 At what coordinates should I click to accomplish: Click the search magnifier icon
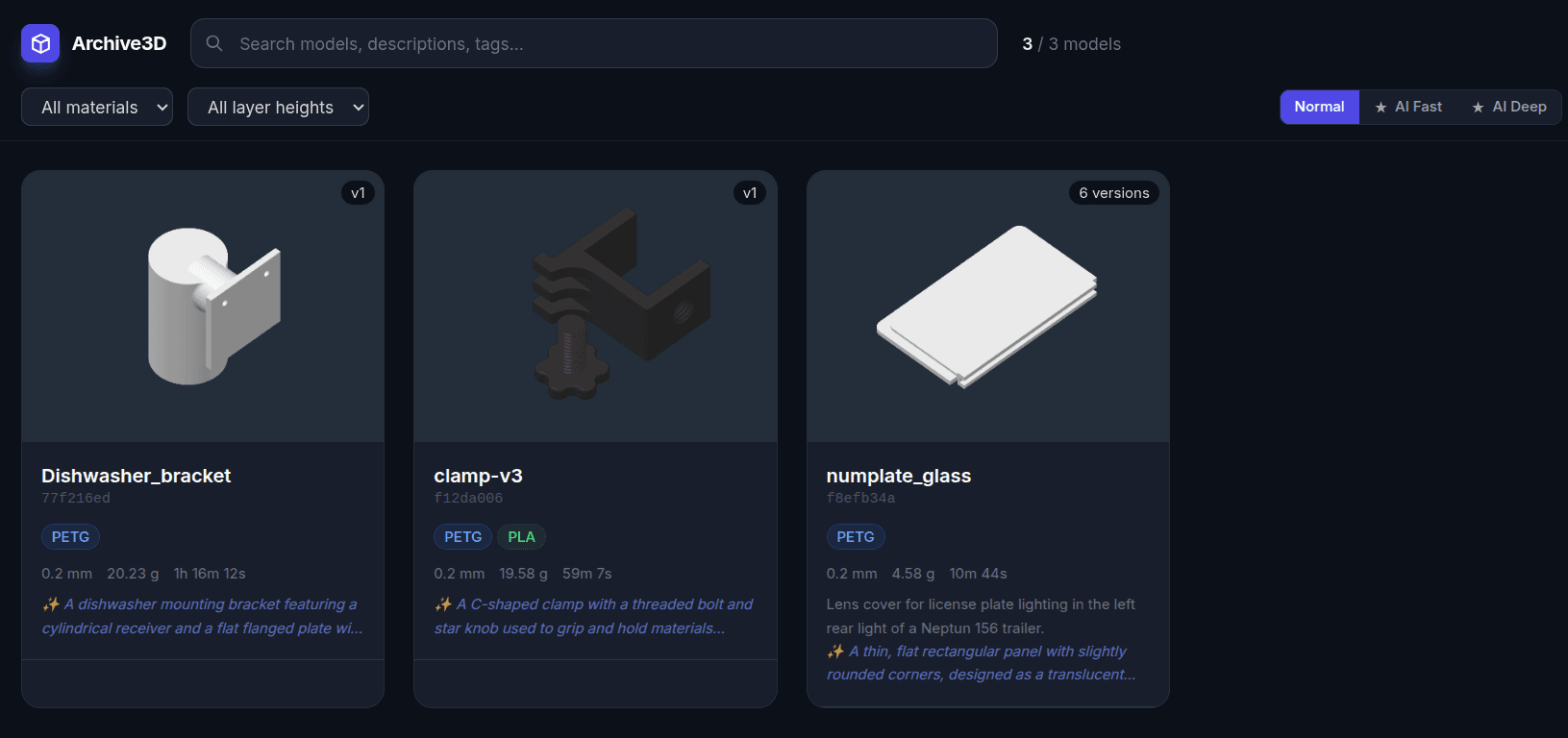(214, 43)
